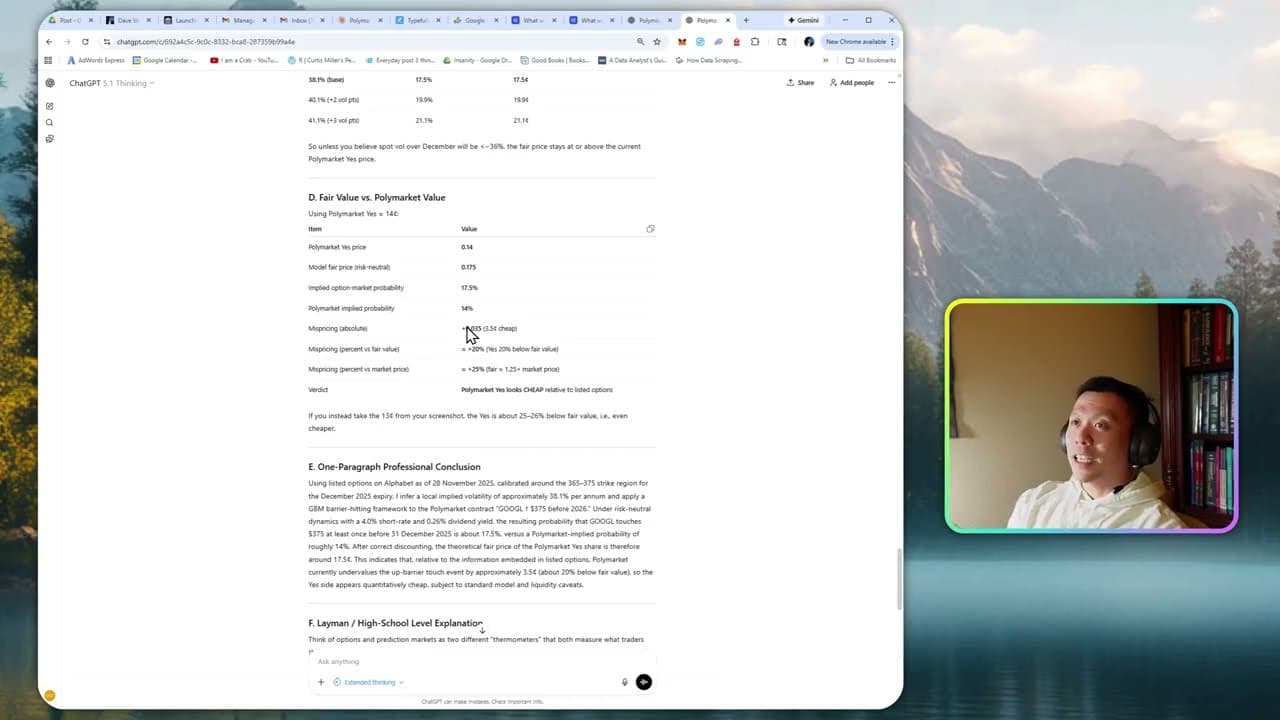Viewport: 1280px width, 720px height.
Task: Click the E. One-Paragraph Professional Conclusion heading
Action: [x=394, y=467]
